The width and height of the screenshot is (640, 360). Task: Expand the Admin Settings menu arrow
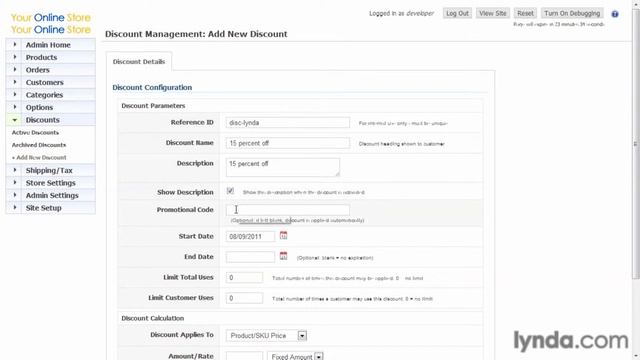tap(15, 195)
